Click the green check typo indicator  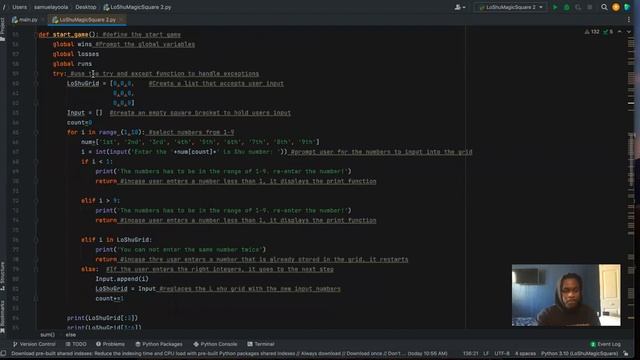608,31
